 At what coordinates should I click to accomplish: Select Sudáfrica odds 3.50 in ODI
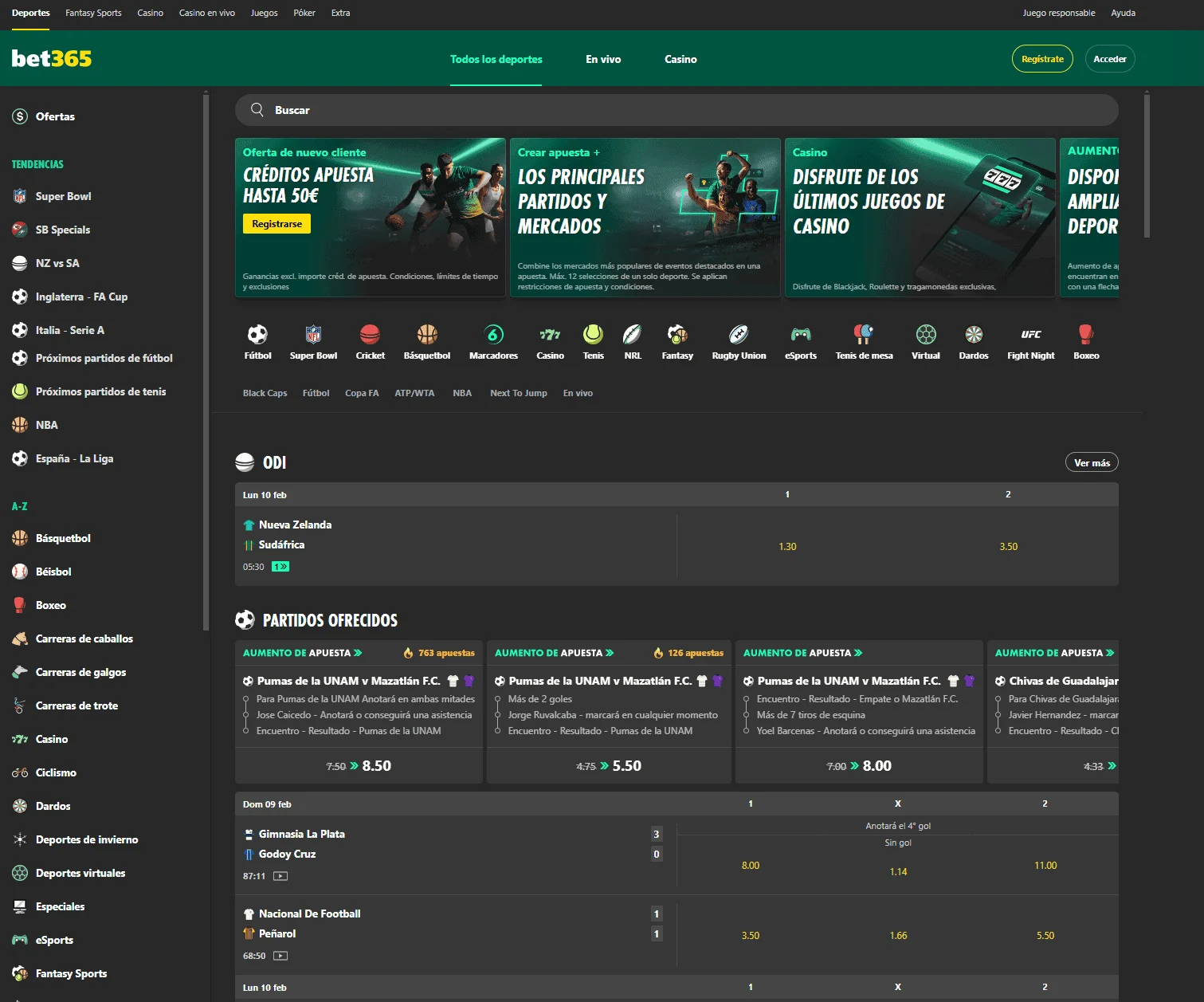click(x=1009, y=547)
